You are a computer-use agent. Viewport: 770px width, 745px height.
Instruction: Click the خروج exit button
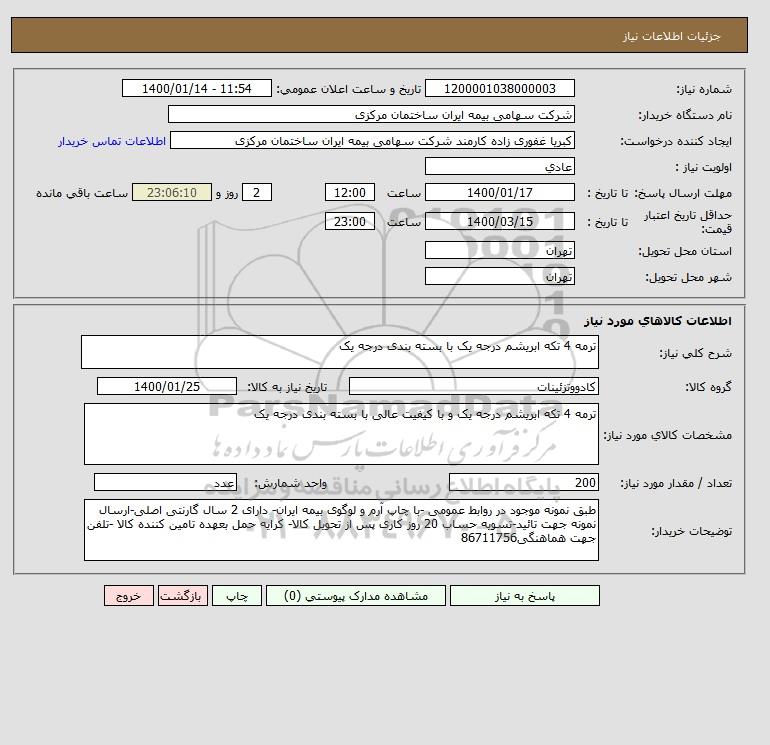(129, 596)
